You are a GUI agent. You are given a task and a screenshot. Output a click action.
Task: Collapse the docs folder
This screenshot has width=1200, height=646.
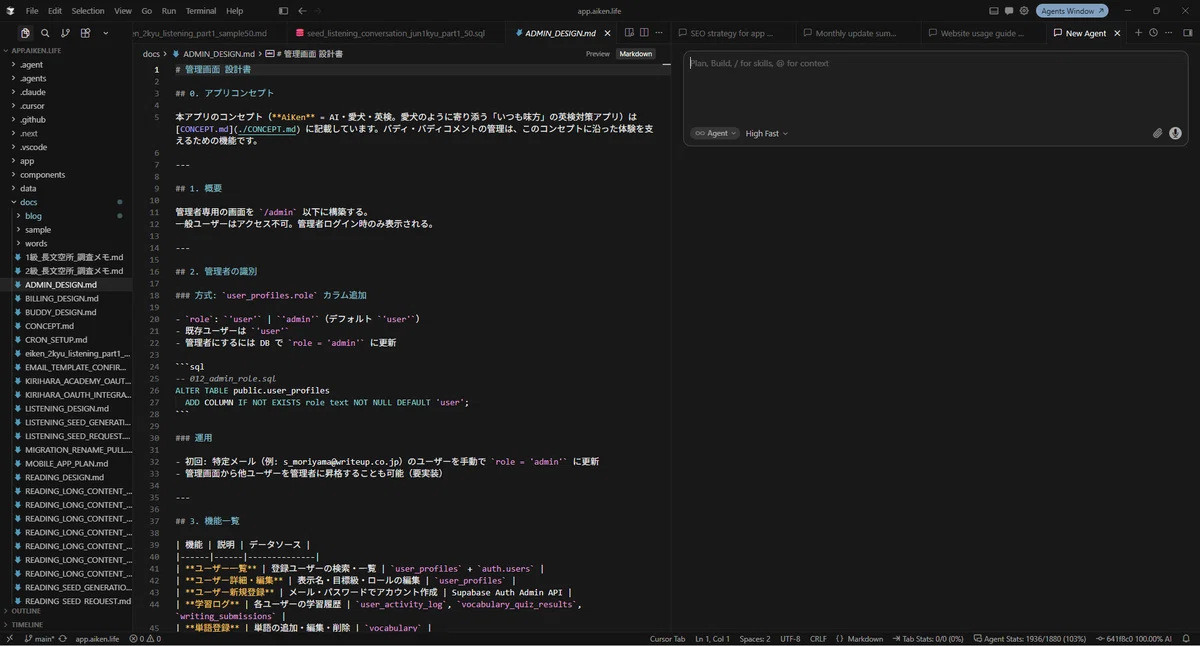66,202
